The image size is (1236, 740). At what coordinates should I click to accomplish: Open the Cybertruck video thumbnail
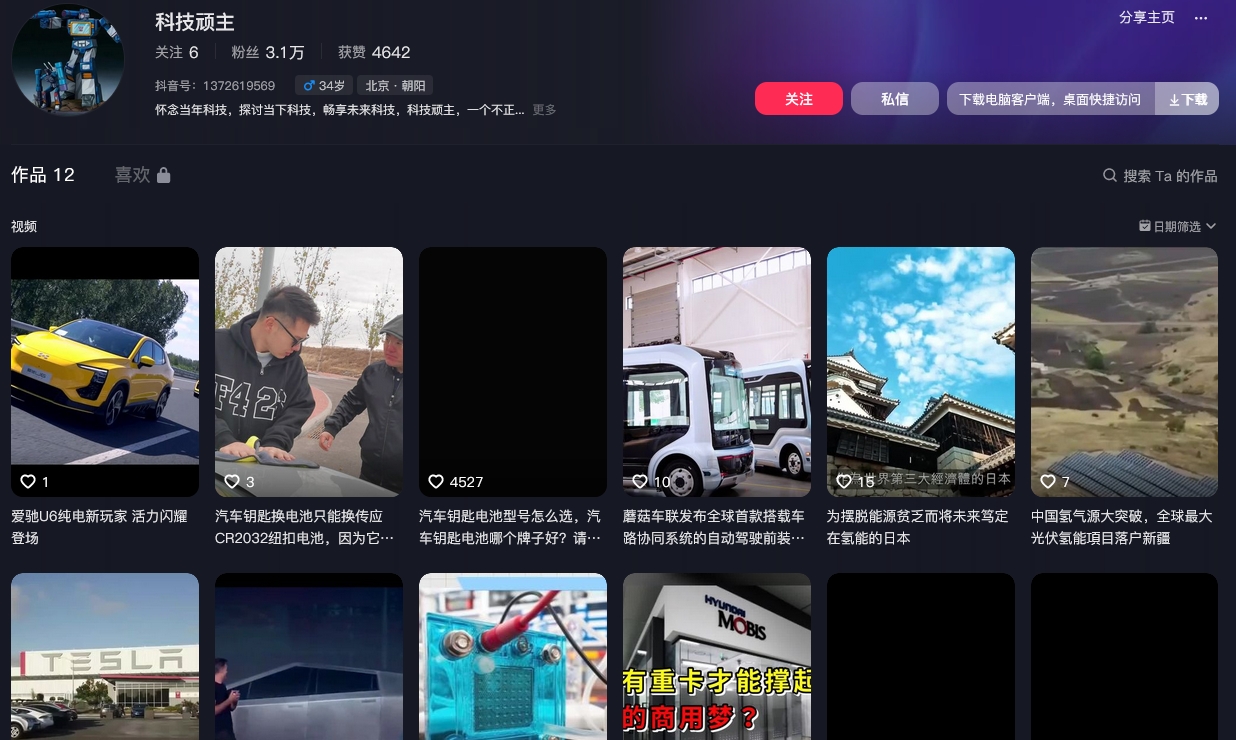[x=309, y=656]
